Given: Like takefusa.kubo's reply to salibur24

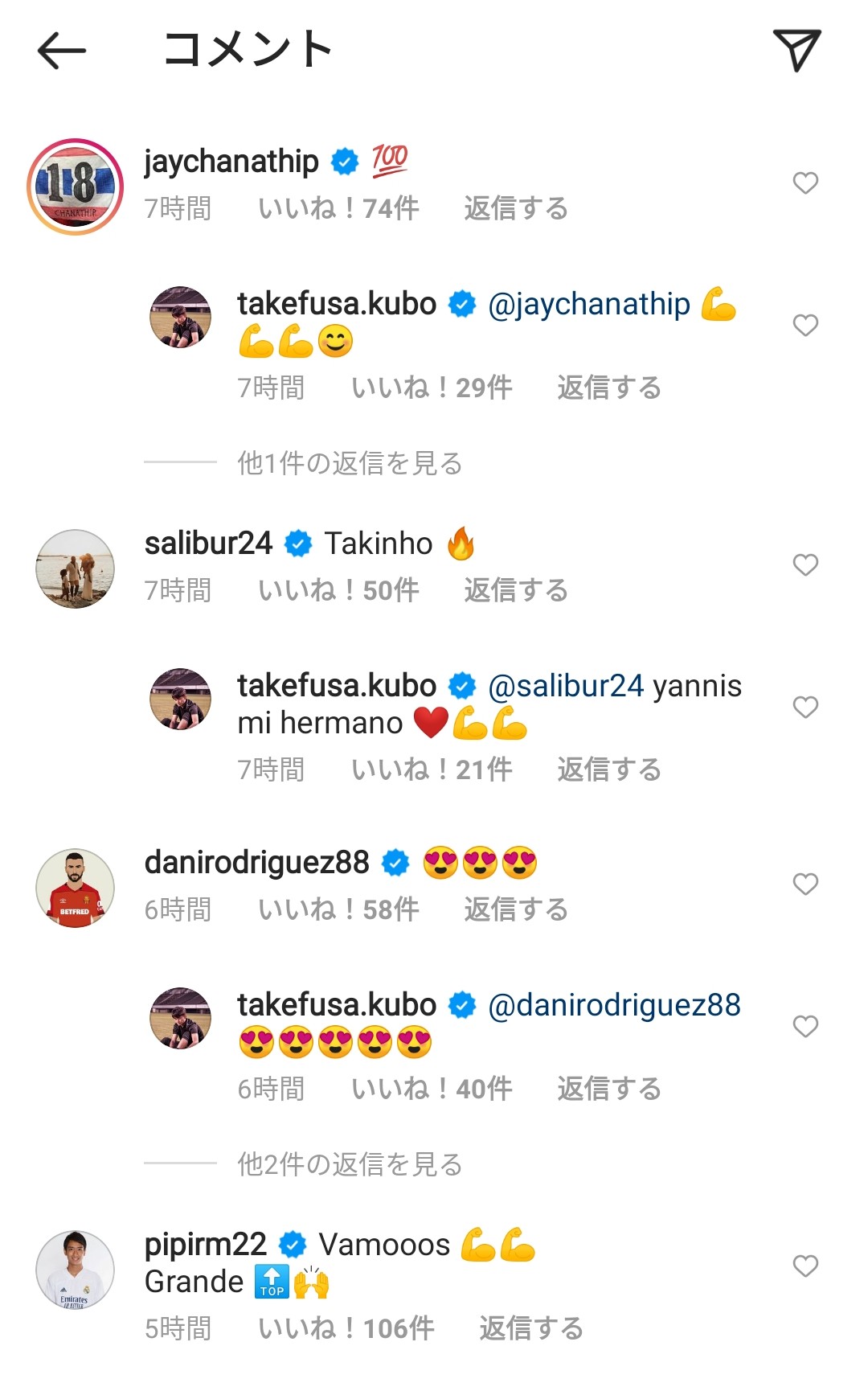Looking at the screenshot, I should tap(805, 707).
